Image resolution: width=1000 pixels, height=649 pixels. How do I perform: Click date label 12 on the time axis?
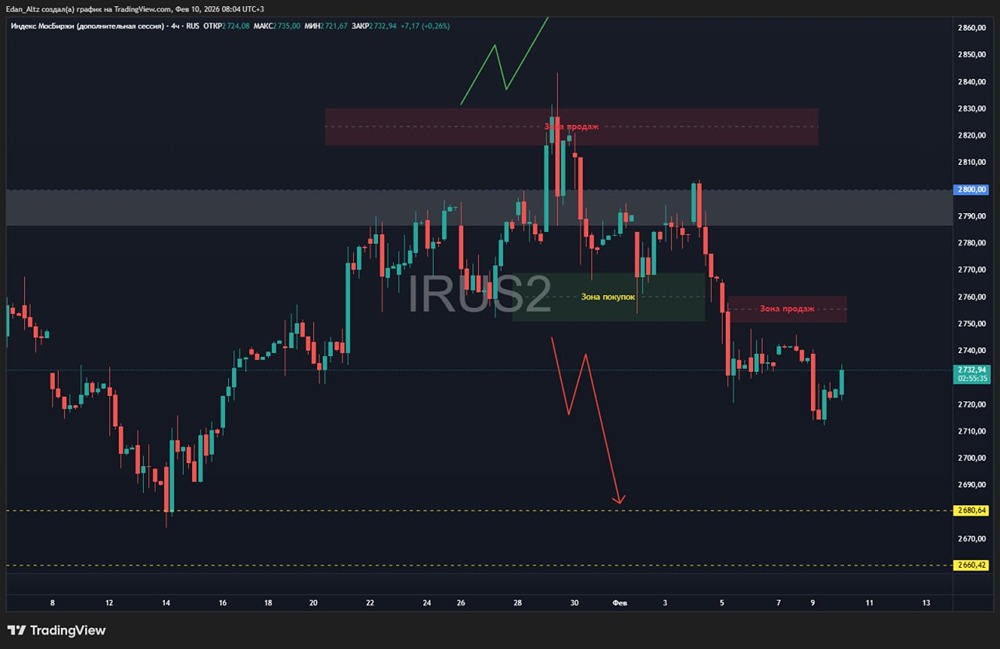pos(109,602)
